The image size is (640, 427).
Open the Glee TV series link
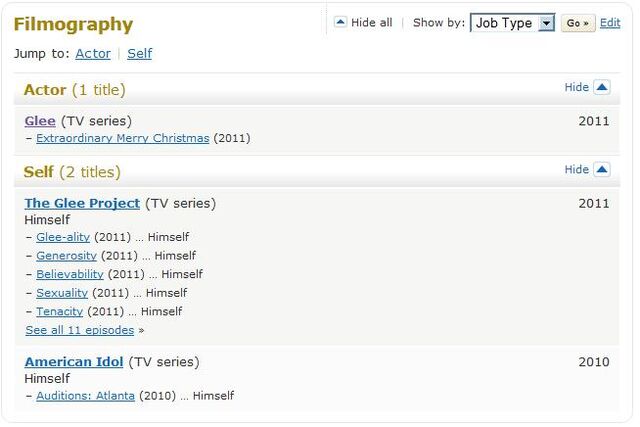coord(40,121)
